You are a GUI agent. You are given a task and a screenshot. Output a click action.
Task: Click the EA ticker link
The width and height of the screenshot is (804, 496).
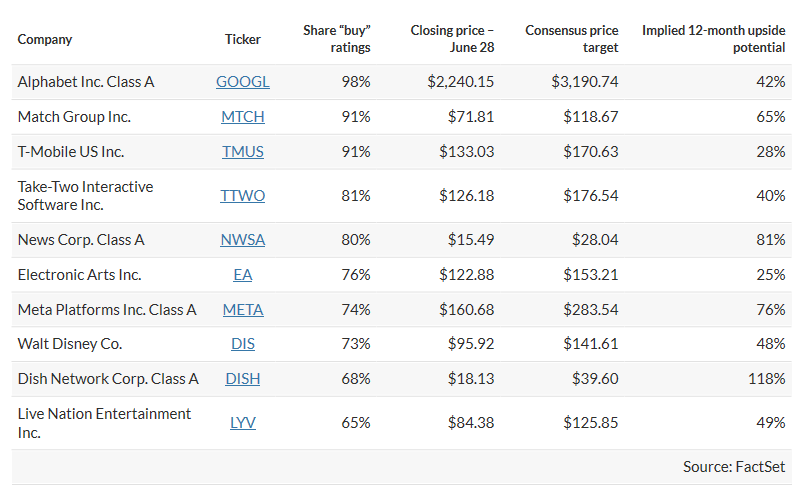click(243, 275)
